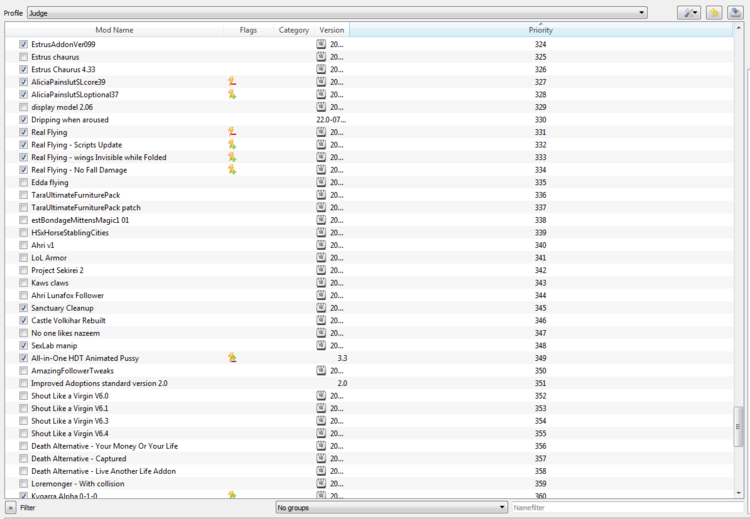Click version icon for Shout Like a Virgin V6.3
Viewport: 750px width, 519px height.
click(x=321, y=420)
